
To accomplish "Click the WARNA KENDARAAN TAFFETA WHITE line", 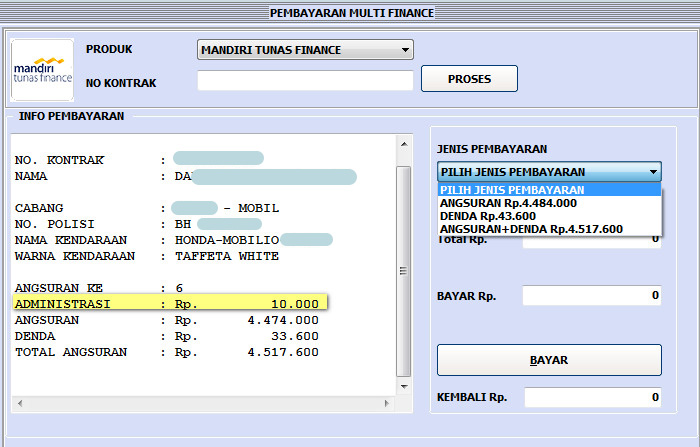I will tap(147, 256).
